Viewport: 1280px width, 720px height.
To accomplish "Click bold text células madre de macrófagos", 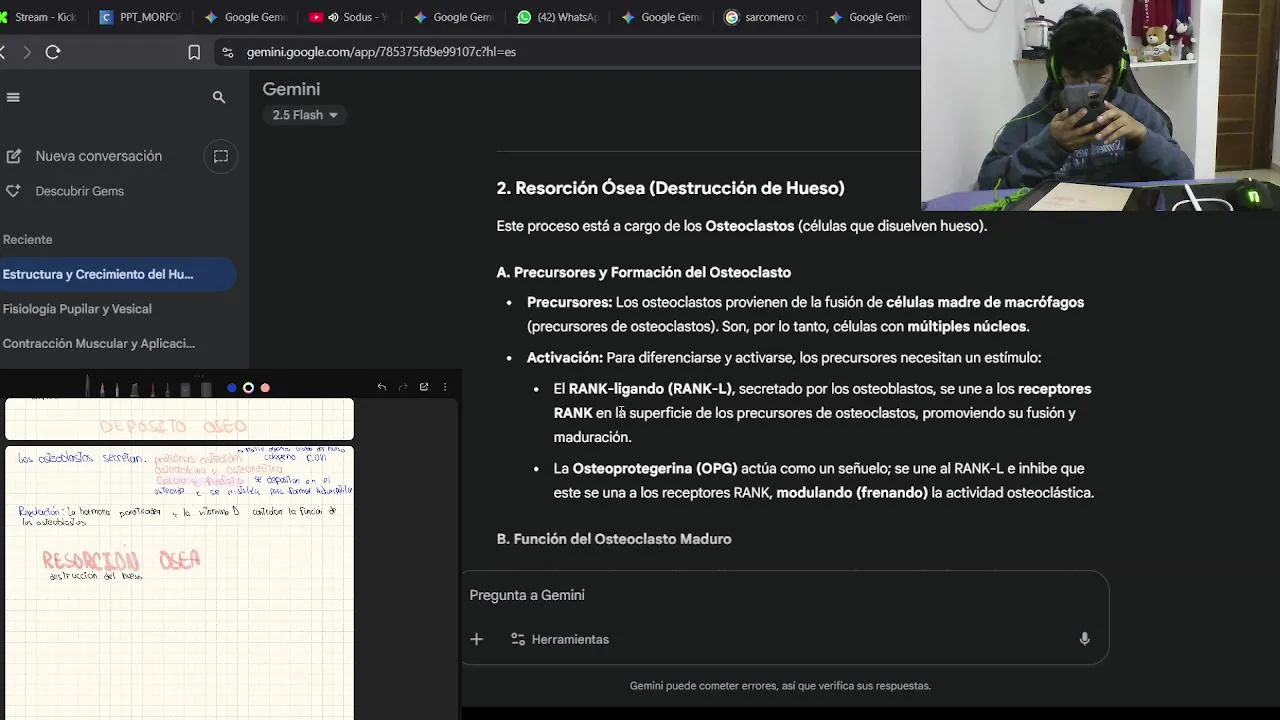I will click(x=985, y=302).
